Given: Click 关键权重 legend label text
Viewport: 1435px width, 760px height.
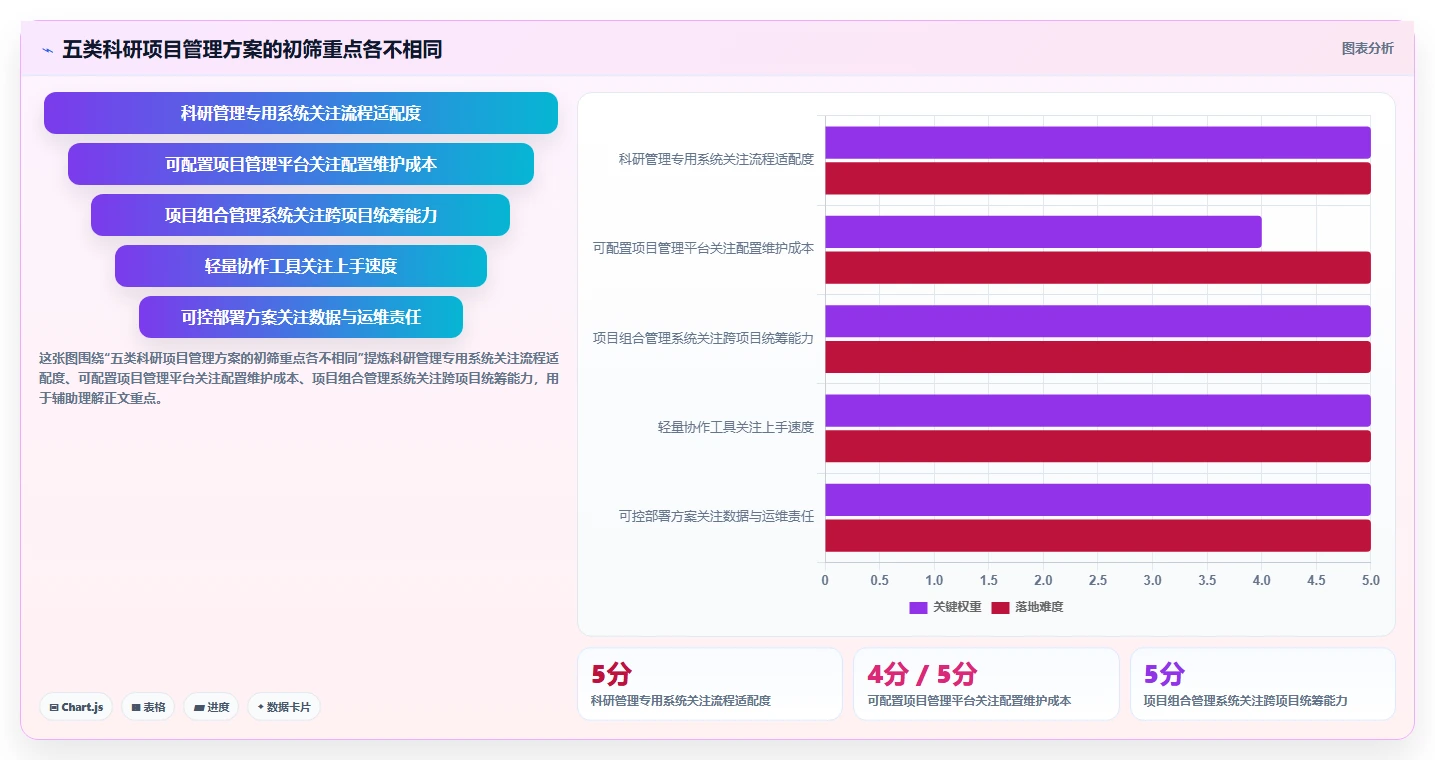Looking at the screenshot, I should [957, 607].
